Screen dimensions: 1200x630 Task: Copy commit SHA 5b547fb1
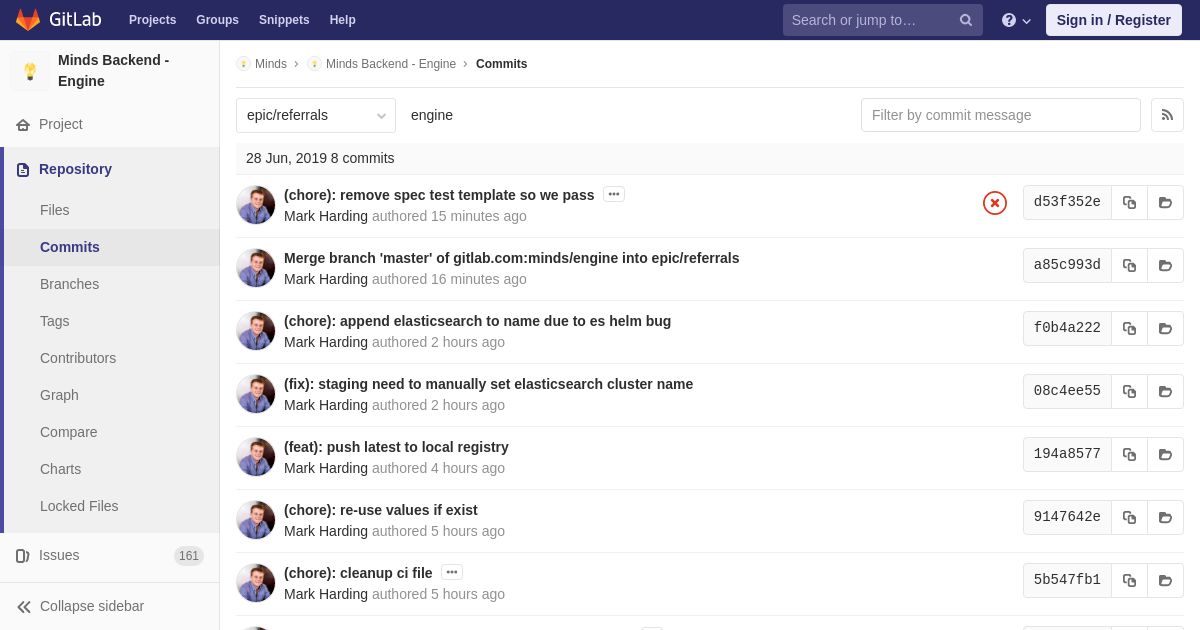point(1129,580)
